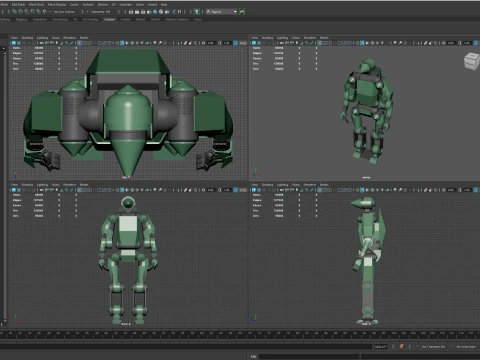
Task: Switch to the MASH shelf tab
Action: [155, 19]
